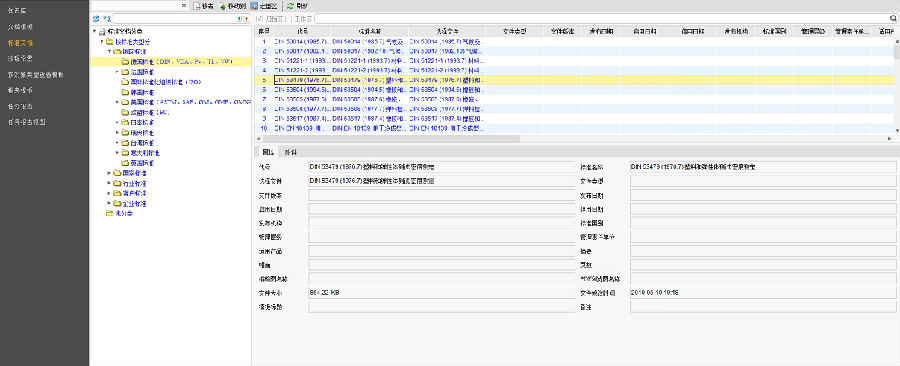Click the magnifier search icon above the table
Screen dimensions: 900x366
tap(894, 18)
